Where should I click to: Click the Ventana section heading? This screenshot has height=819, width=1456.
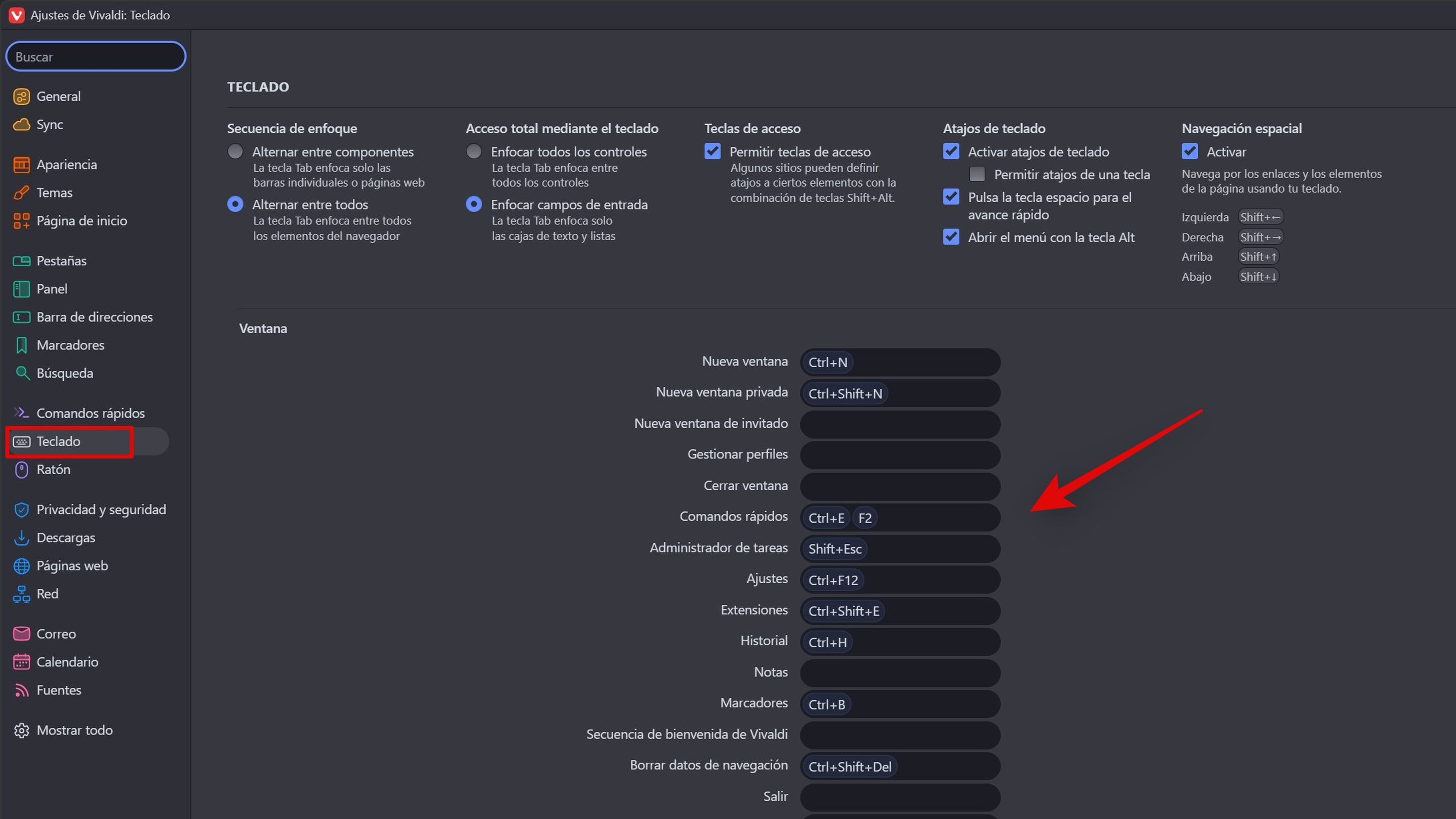(263, 328)
